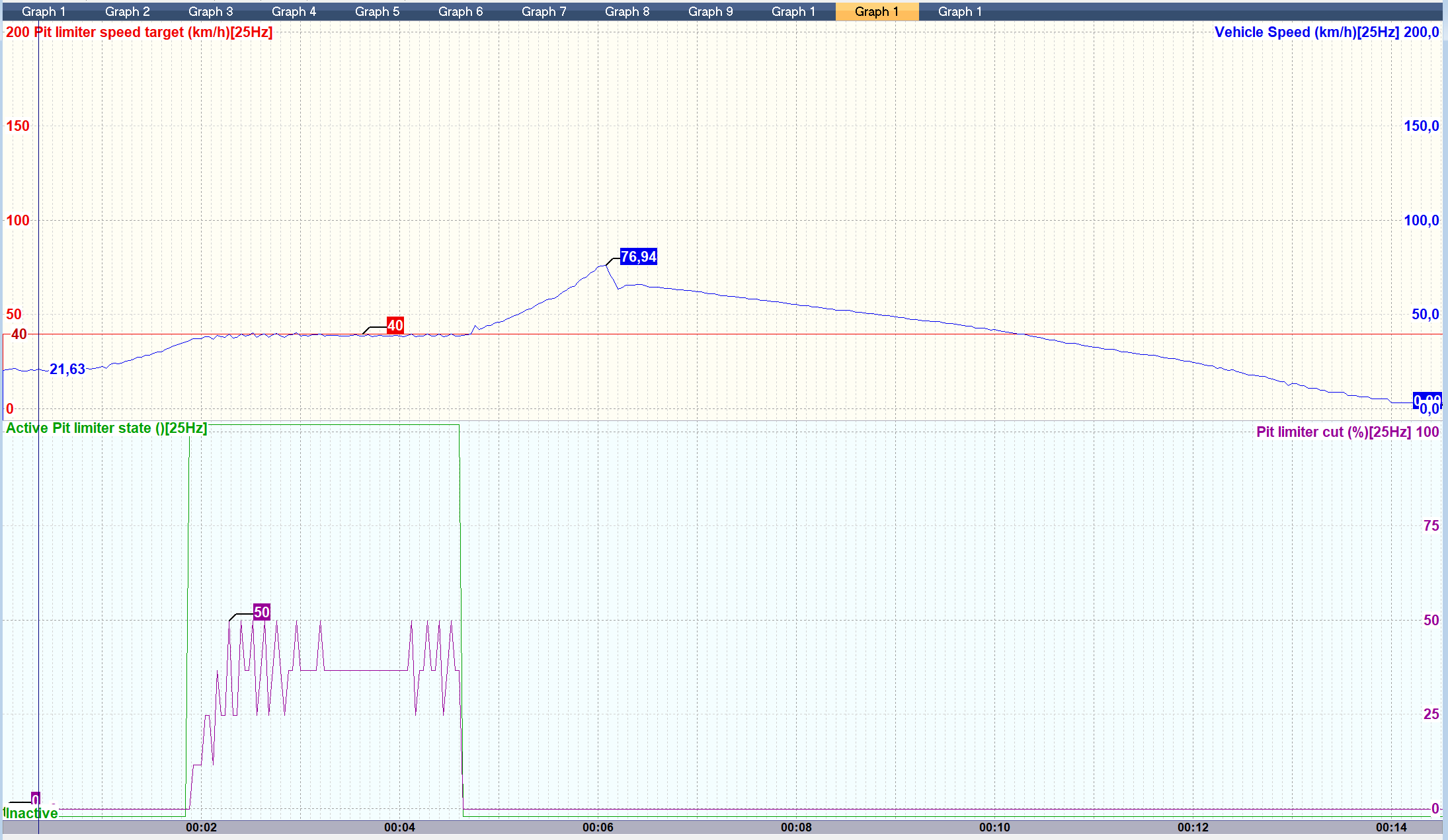Open the Graph 5 tab
The height and width of the screenshot is (840, 1448).
[377, 11]
